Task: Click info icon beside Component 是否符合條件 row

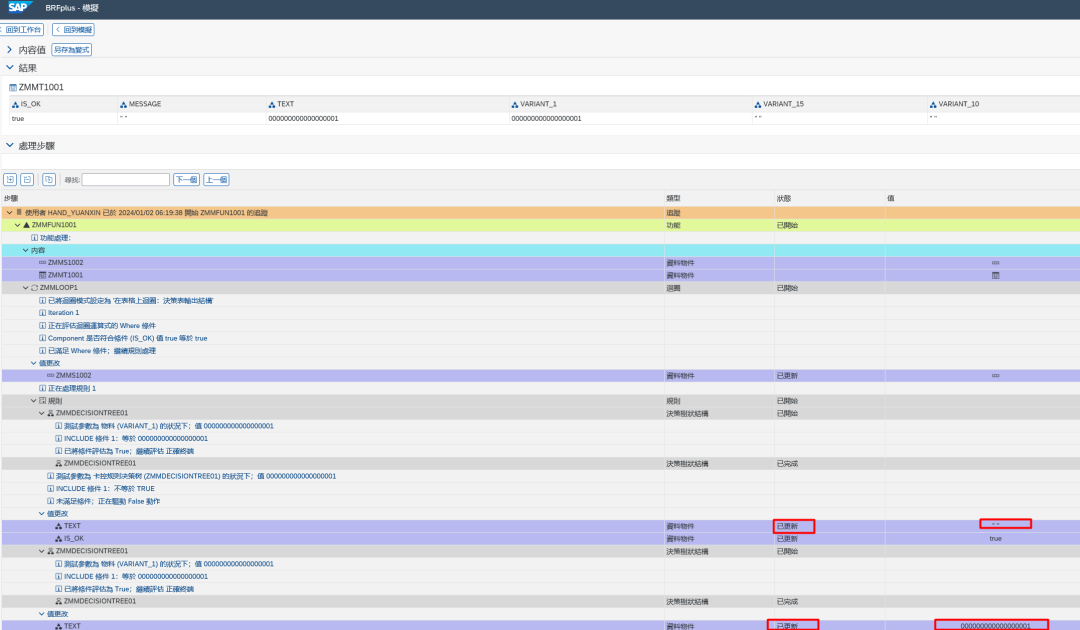Action: [x=43, y=338]
